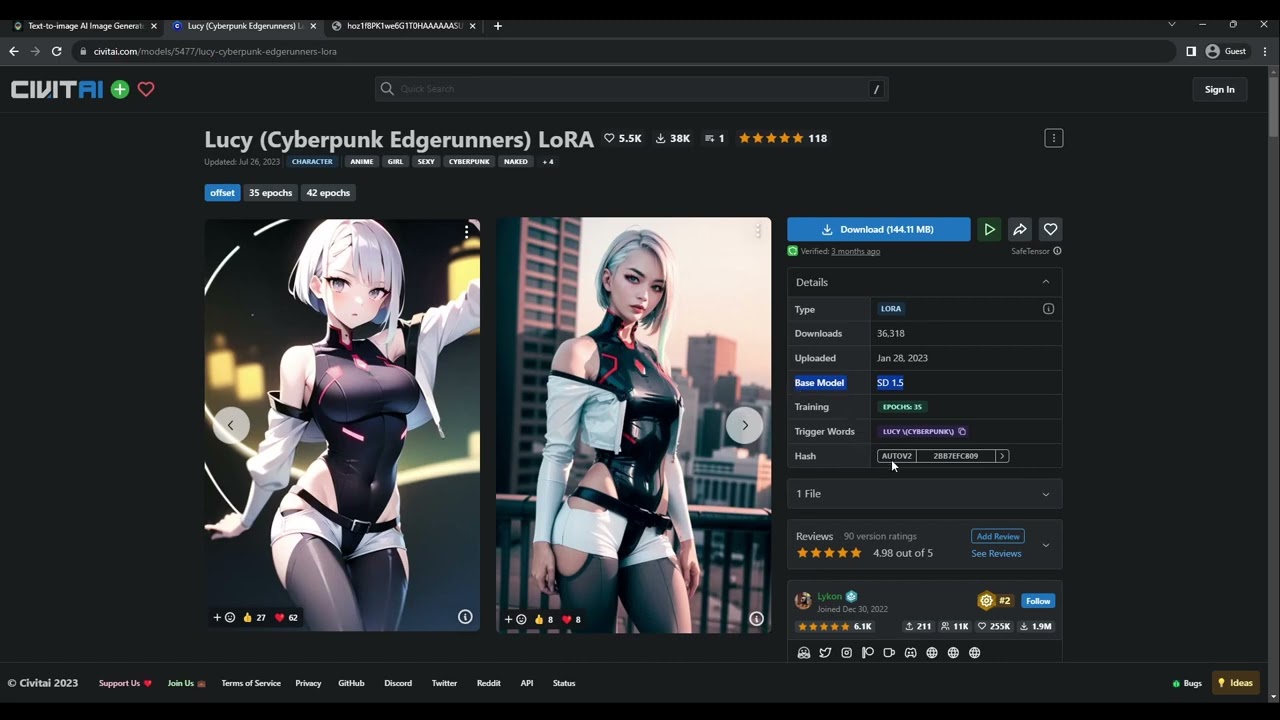The width and height of the screenshot is (1280, 720).
Task: Toggle the Follow button for Lykon
Action: tap(1038, 601)
